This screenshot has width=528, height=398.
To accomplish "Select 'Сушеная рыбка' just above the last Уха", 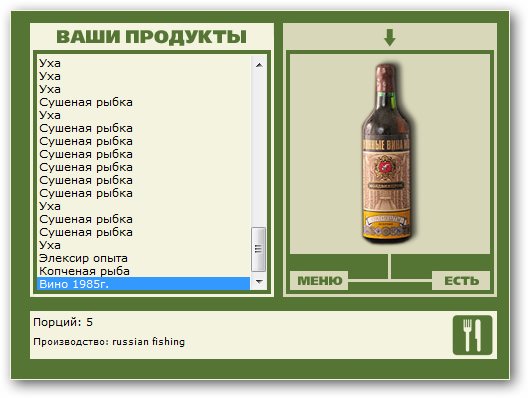I will (x=143, y=232).
